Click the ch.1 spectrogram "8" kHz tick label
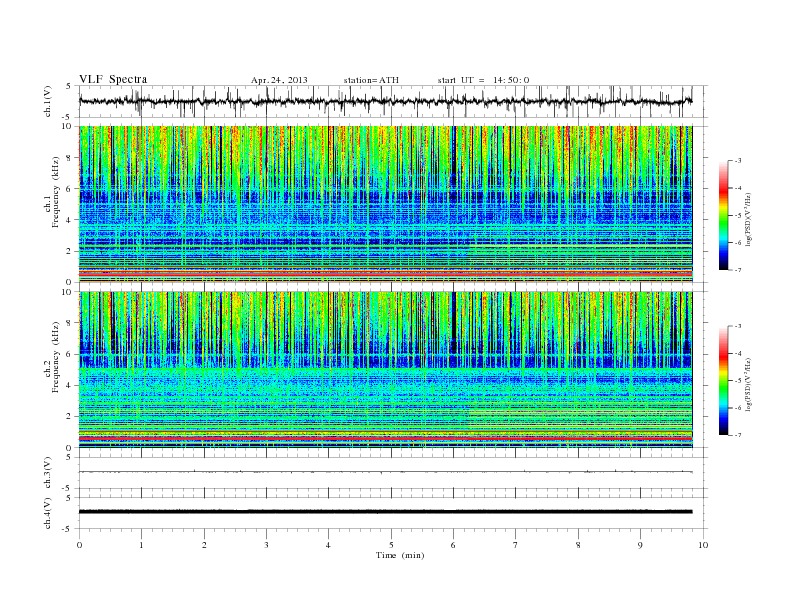792x612 pixels. point(69,158)
